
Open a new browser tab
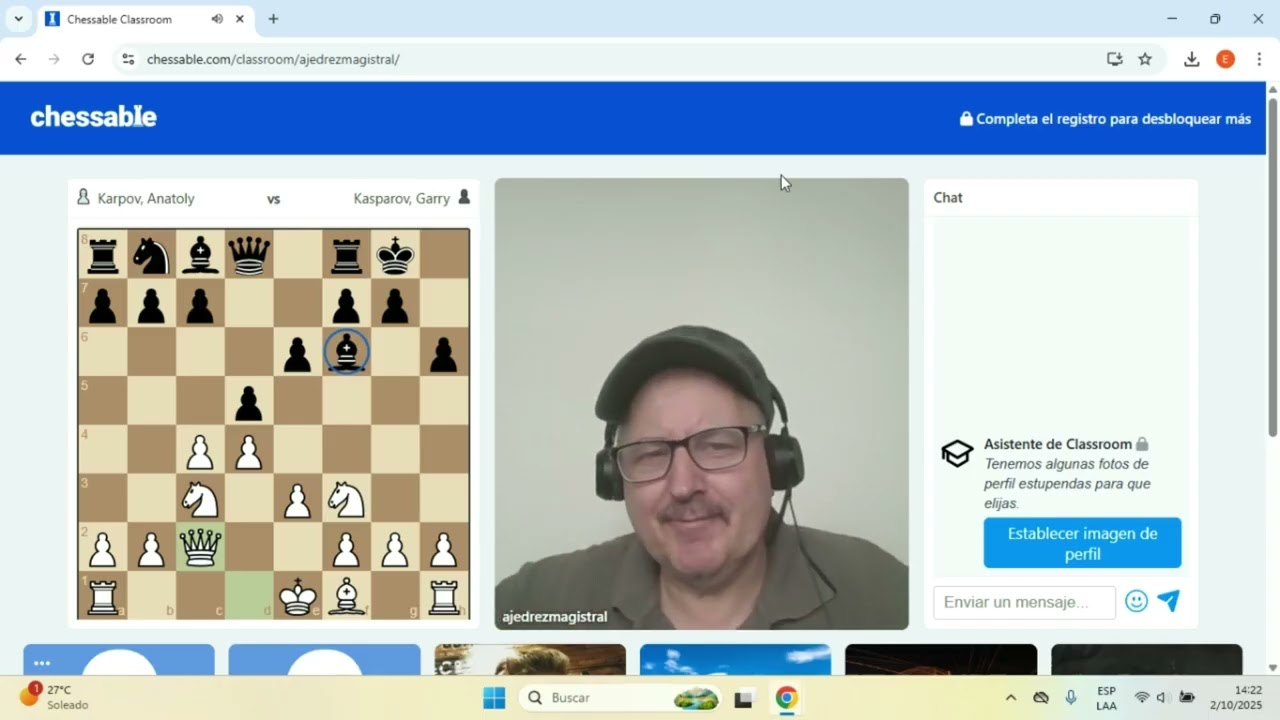pyautogui.click(x=273, y=19)
